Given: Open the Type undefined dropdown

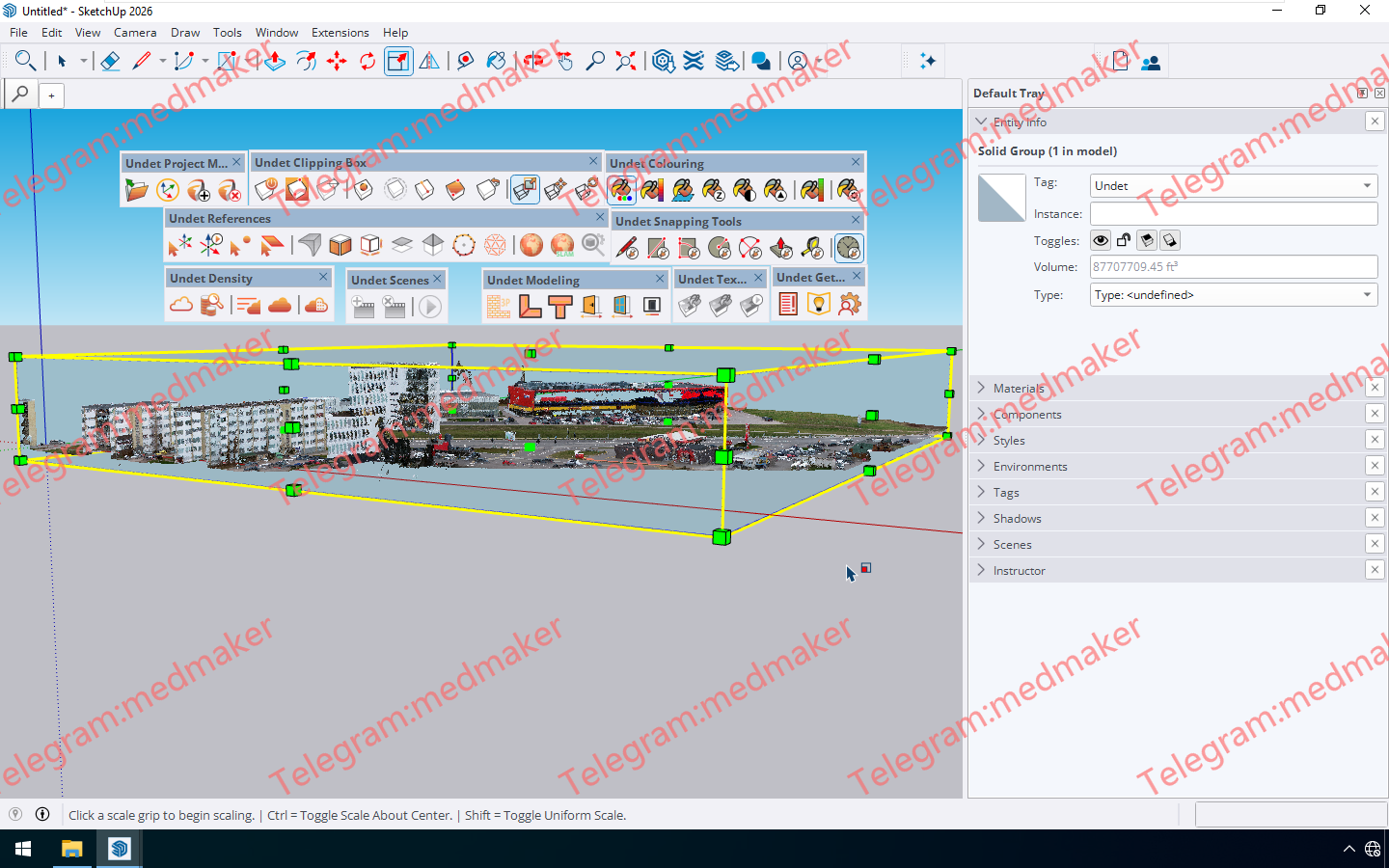Looking at the screenshot, I should 1234,295.
